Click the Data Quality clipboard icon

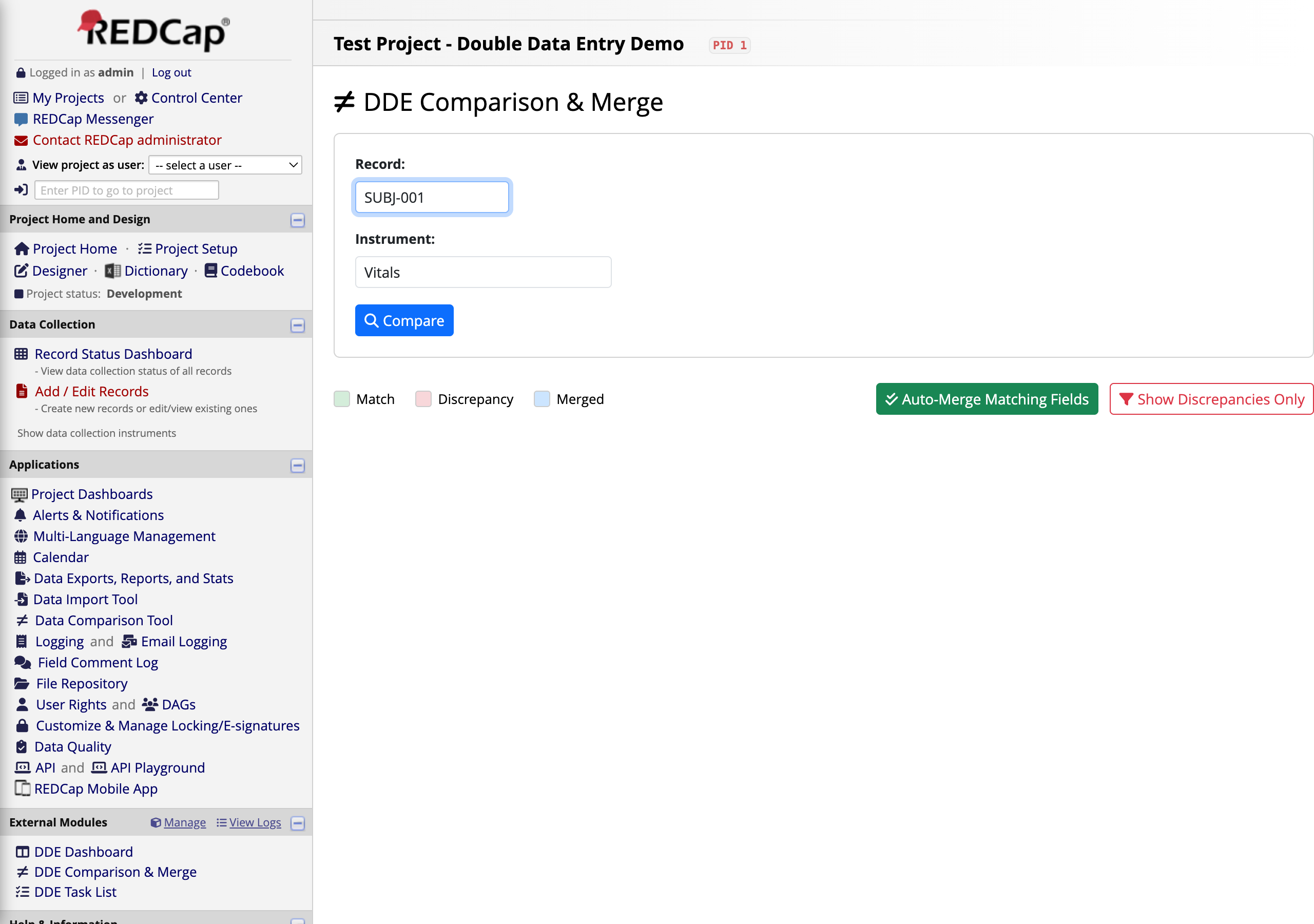click(21, 746)
